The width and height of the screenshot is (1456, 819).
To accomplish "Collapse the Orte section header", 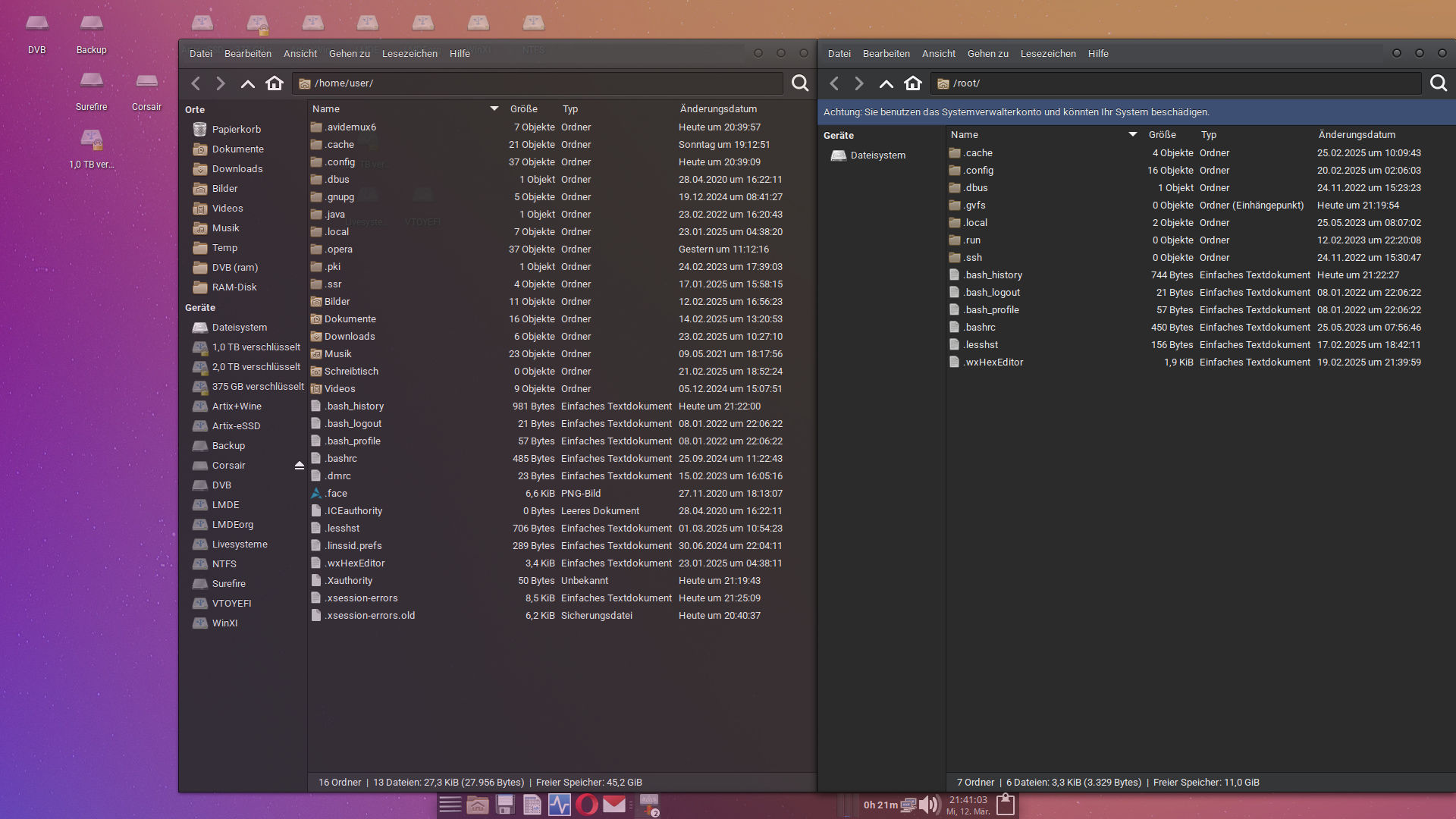I will [x=194, y=109].
